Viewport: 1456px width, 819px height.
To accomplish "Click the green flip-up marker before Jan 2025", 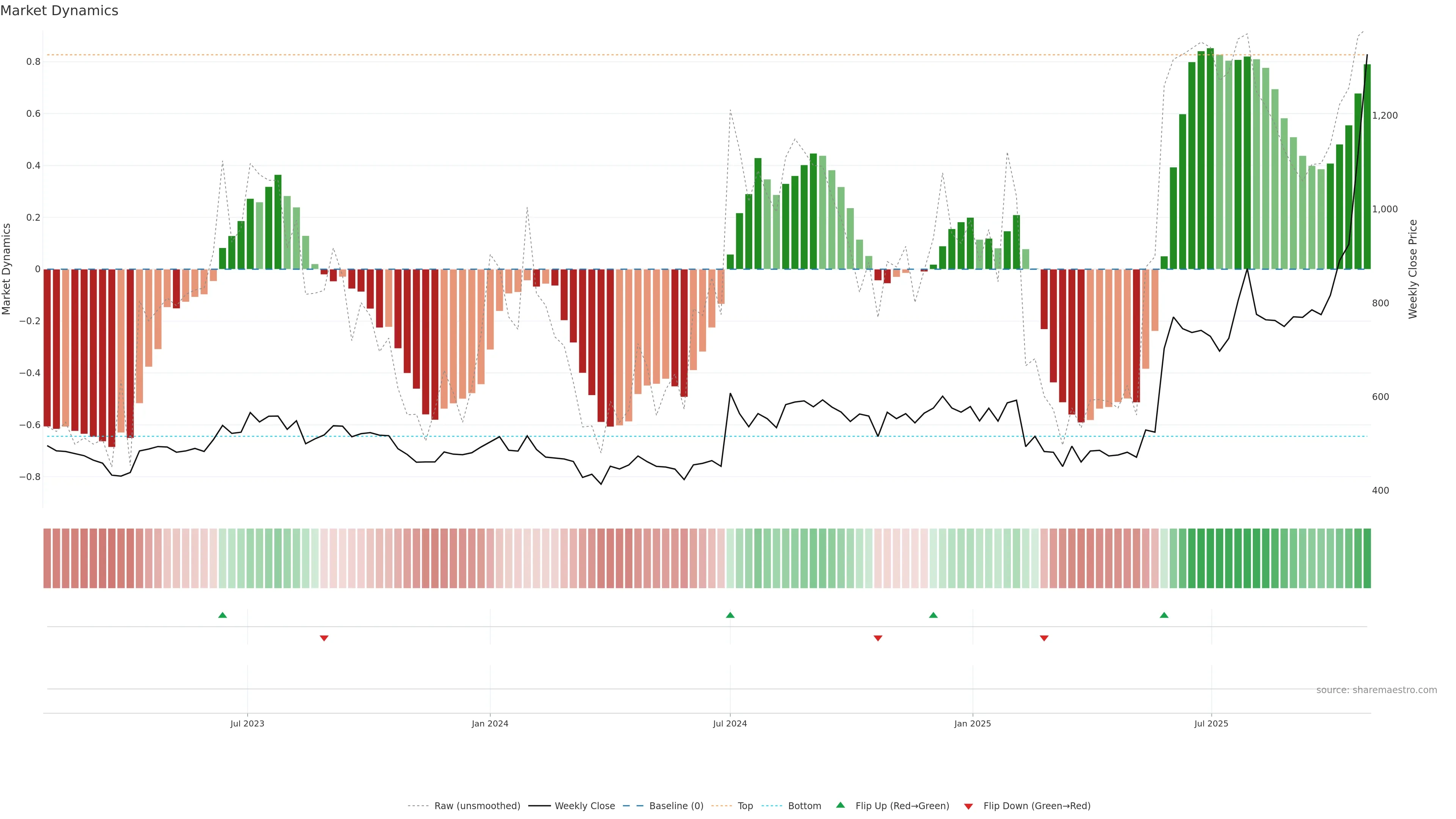I will click(933, 615).
